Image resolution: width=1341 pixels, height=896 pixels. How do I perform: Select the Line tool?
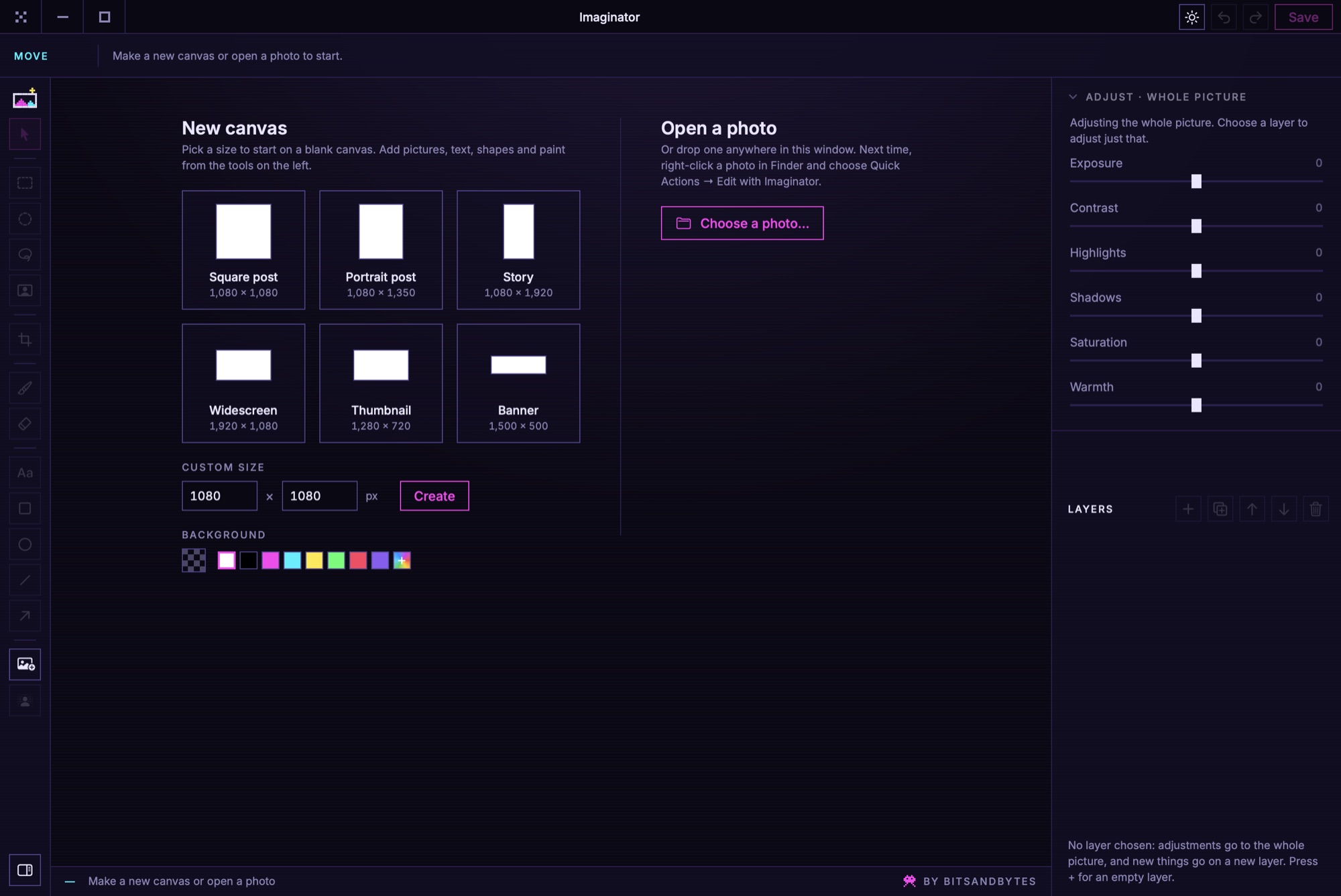(25, 580)
